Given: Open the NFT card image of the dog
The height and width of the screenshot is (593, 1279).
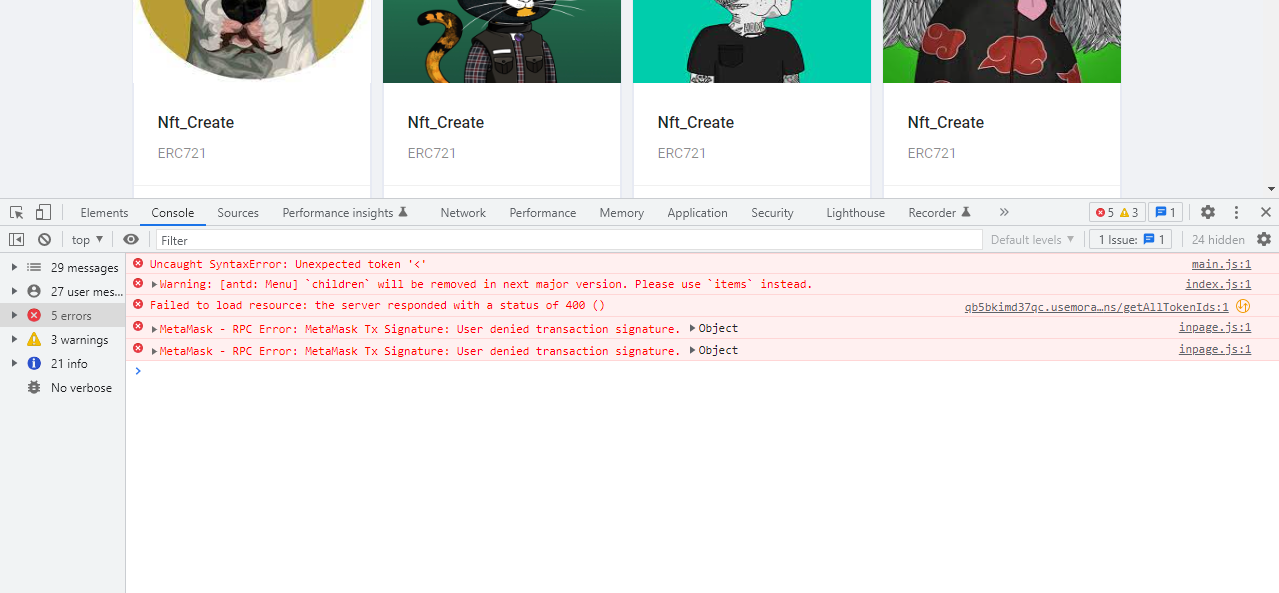Looking at the screenshot, I should tap(252, 41).
